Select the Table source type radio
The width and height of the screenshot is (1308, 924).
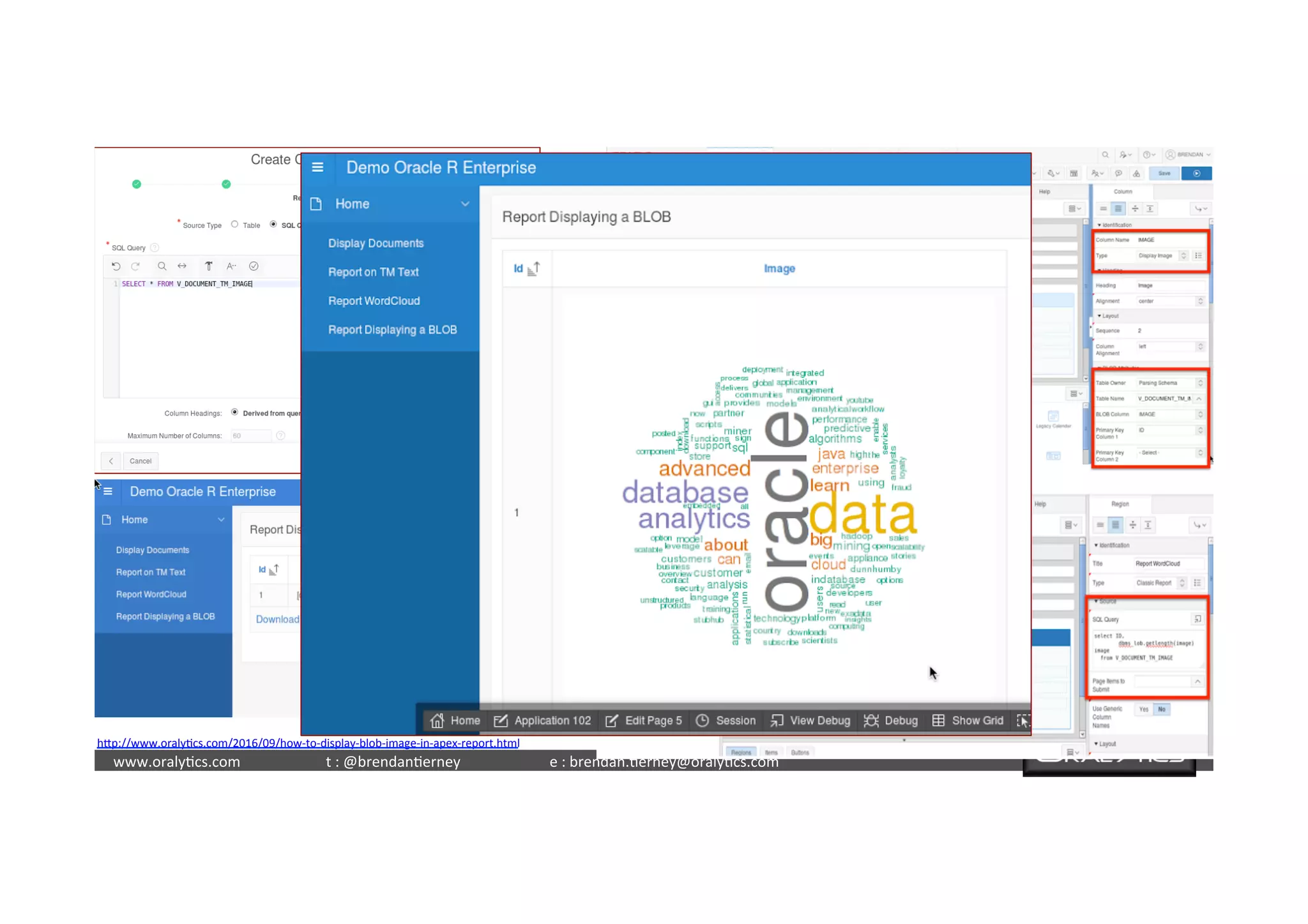pyautogui.click(x=235, y=224)
